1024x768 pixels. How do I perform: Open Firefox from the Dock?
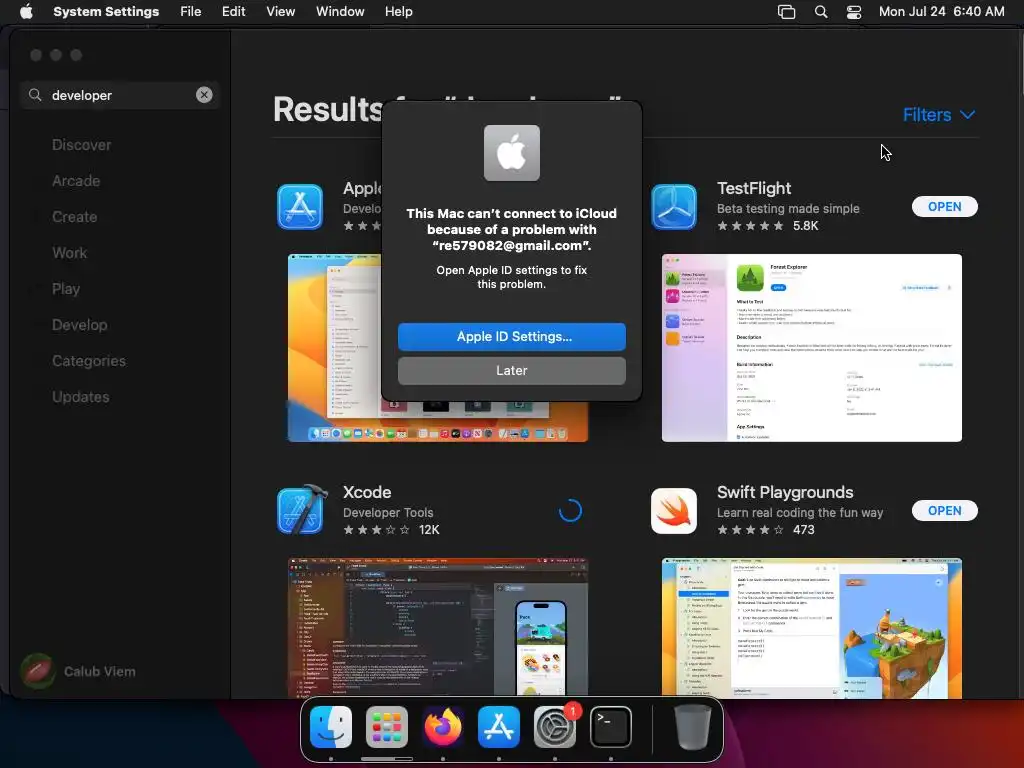click(x=443, y=727)
